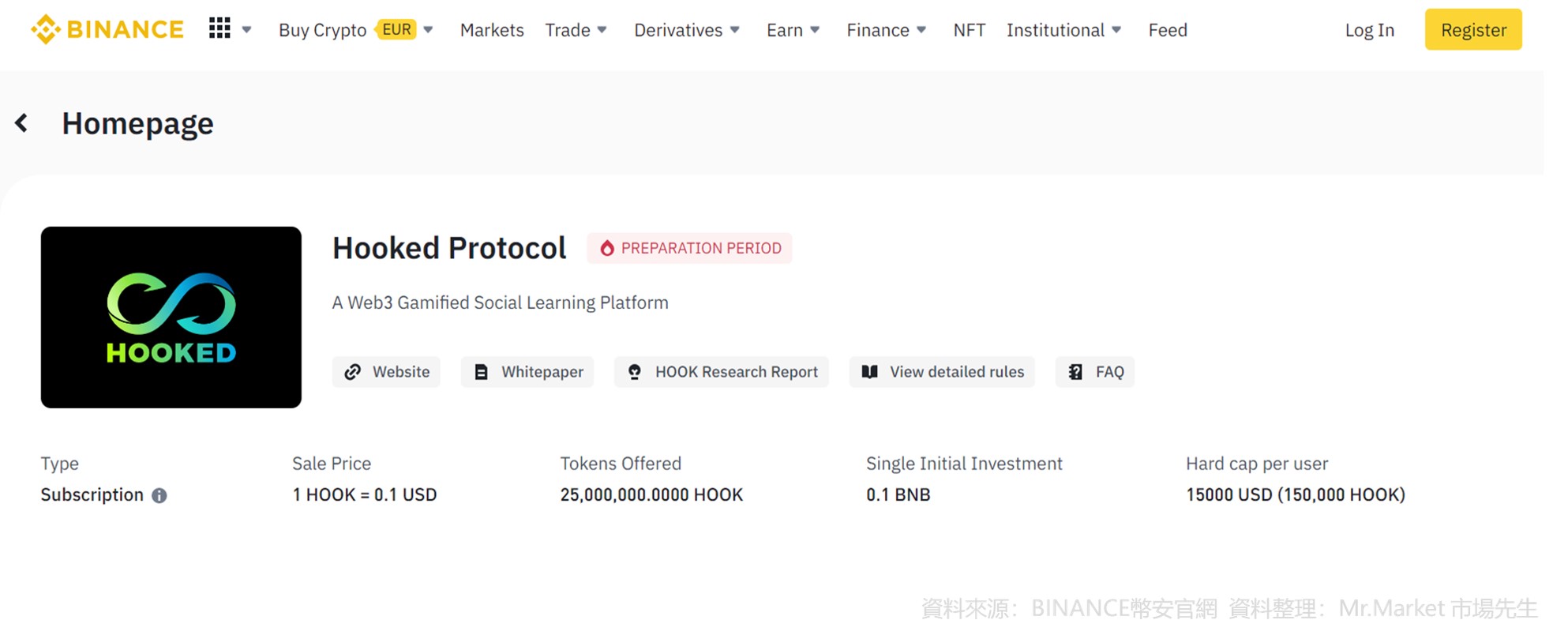Open the FAQ
The height and width of the screenshot is (635, 1568).
(x=1095, y=372)
